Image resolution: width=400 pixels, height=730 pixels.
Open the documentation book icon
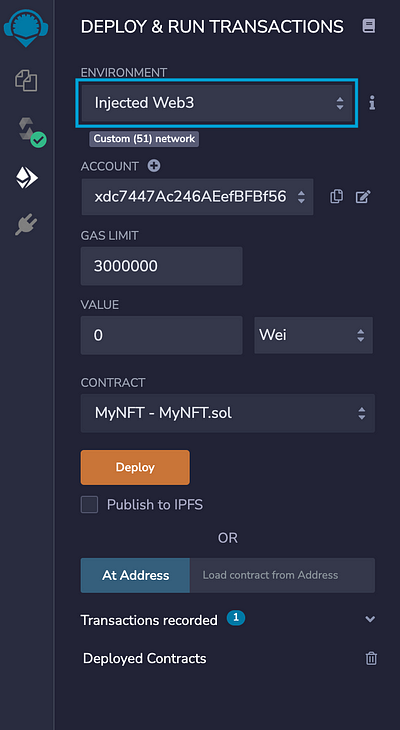pos(368,26)
